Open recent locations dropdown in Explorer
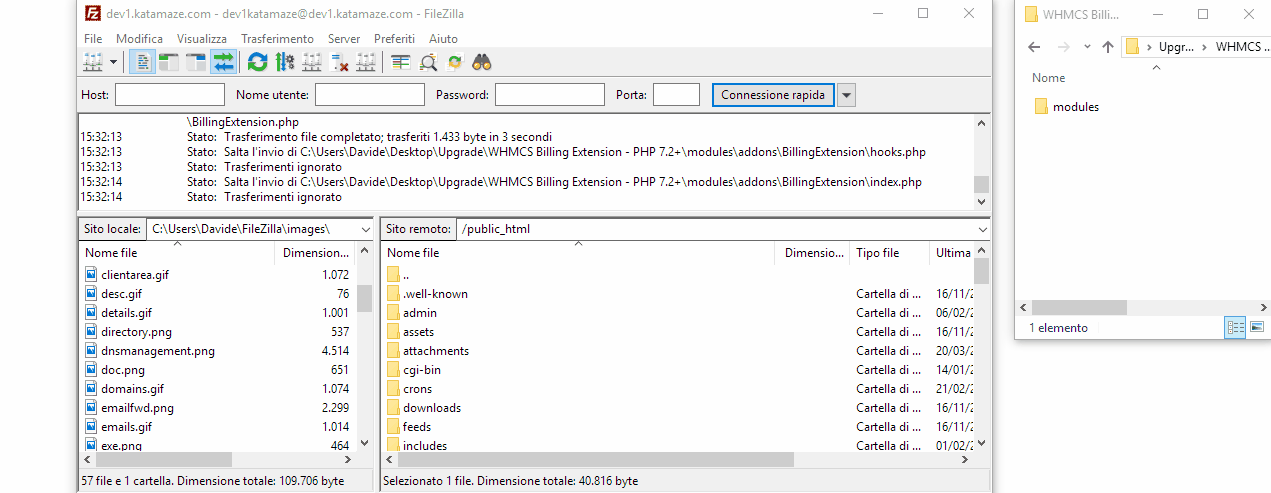 [1086, 47]
